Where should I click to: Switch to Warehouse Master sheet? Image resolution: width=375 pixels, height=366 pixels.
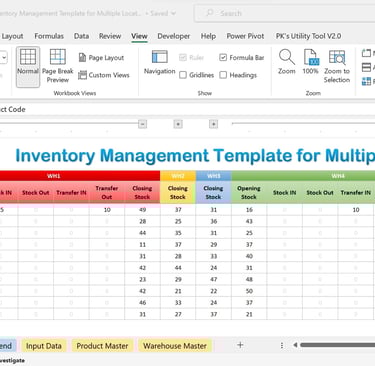[175, 346]
